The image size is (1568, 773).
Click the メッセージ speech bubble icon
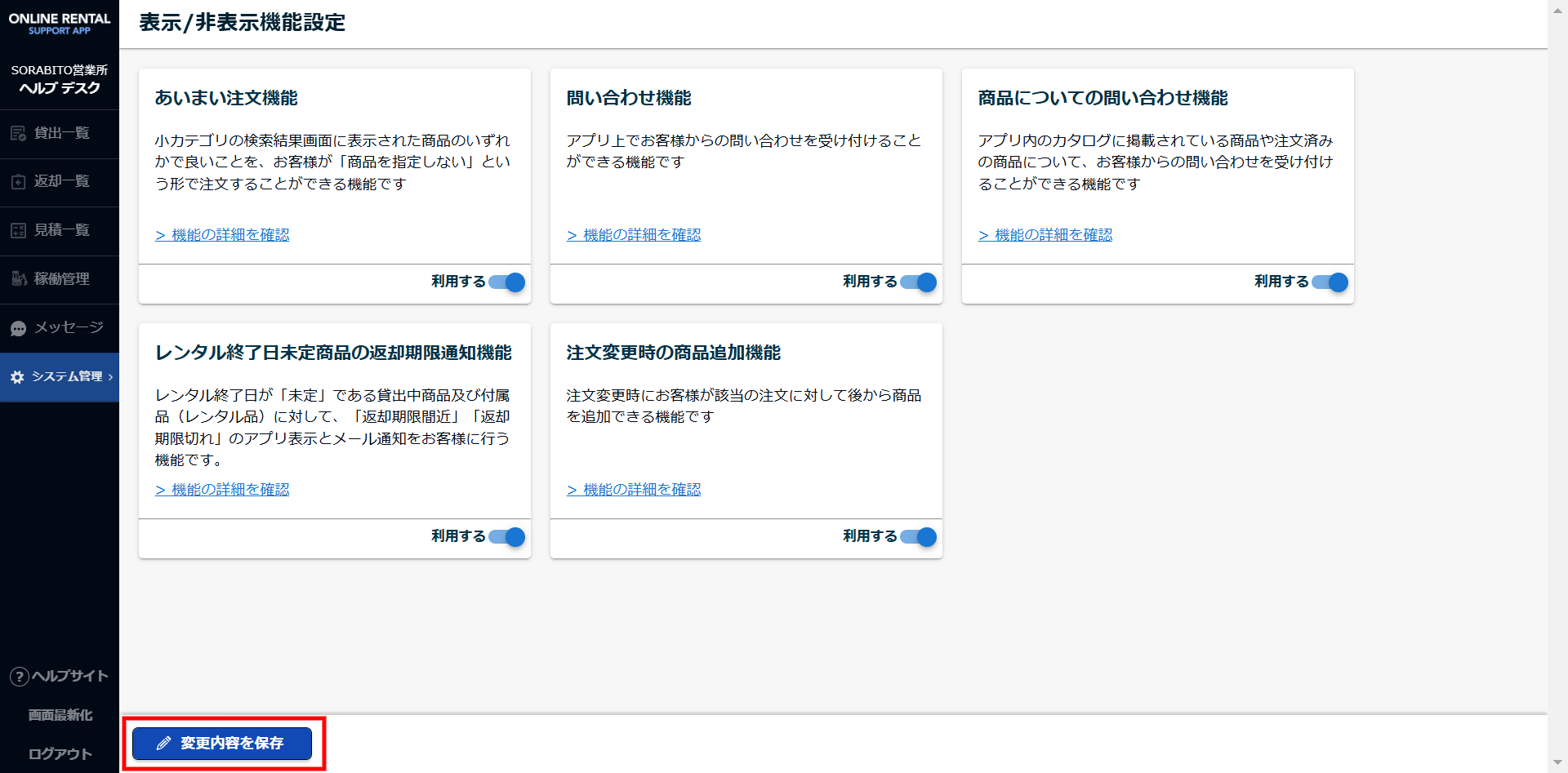[x=18, y=328]
